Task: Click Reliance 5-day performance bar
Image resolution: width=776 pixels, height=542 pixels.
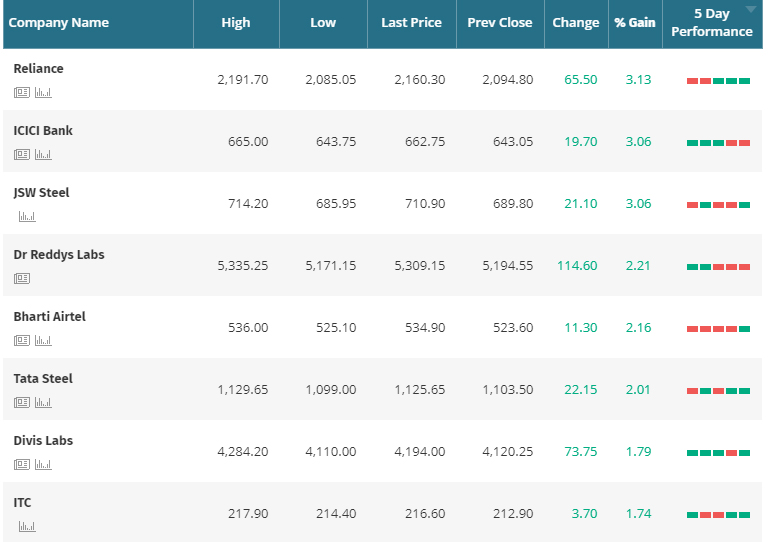Action: (x=718, y=81)
